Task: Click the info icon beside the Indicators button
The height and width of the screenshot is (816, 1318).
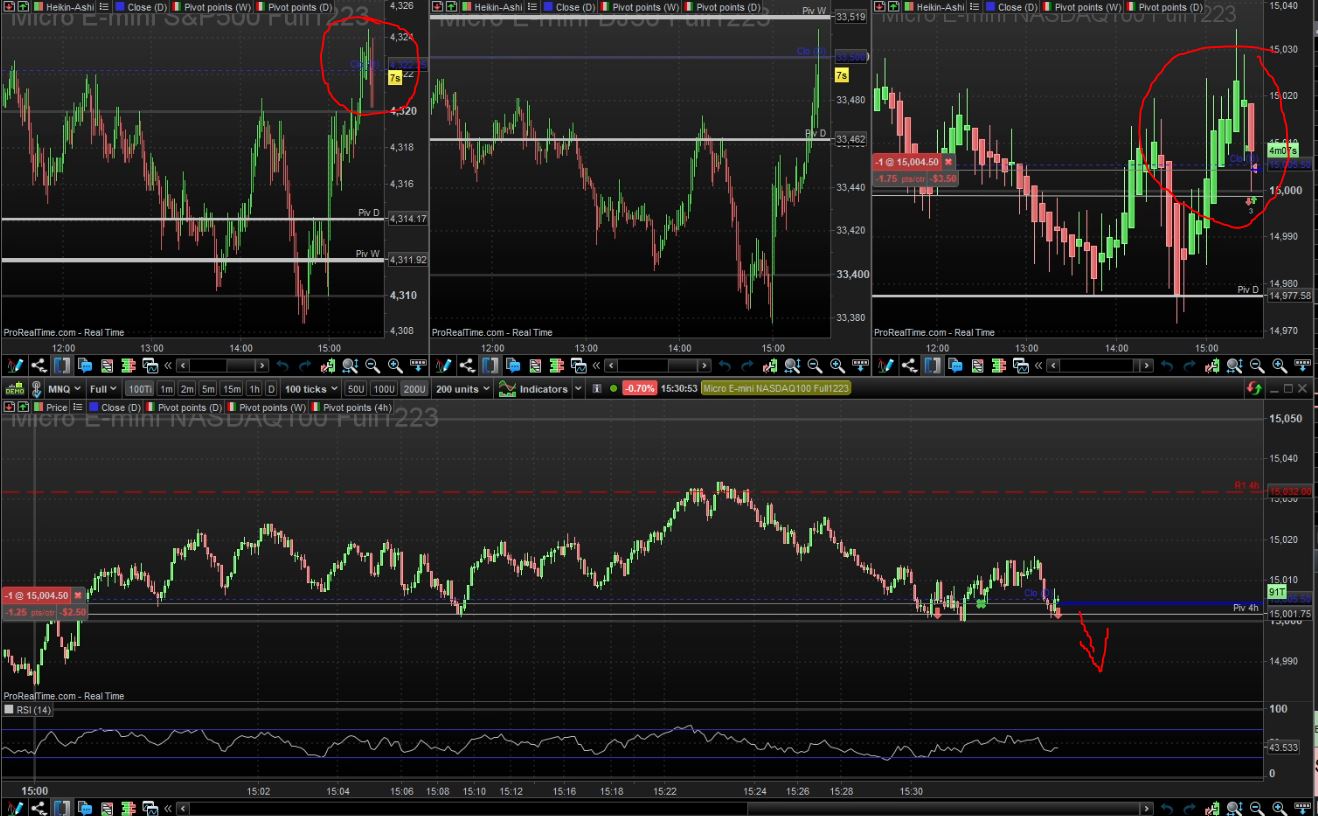Action: (x=597, y=389)
